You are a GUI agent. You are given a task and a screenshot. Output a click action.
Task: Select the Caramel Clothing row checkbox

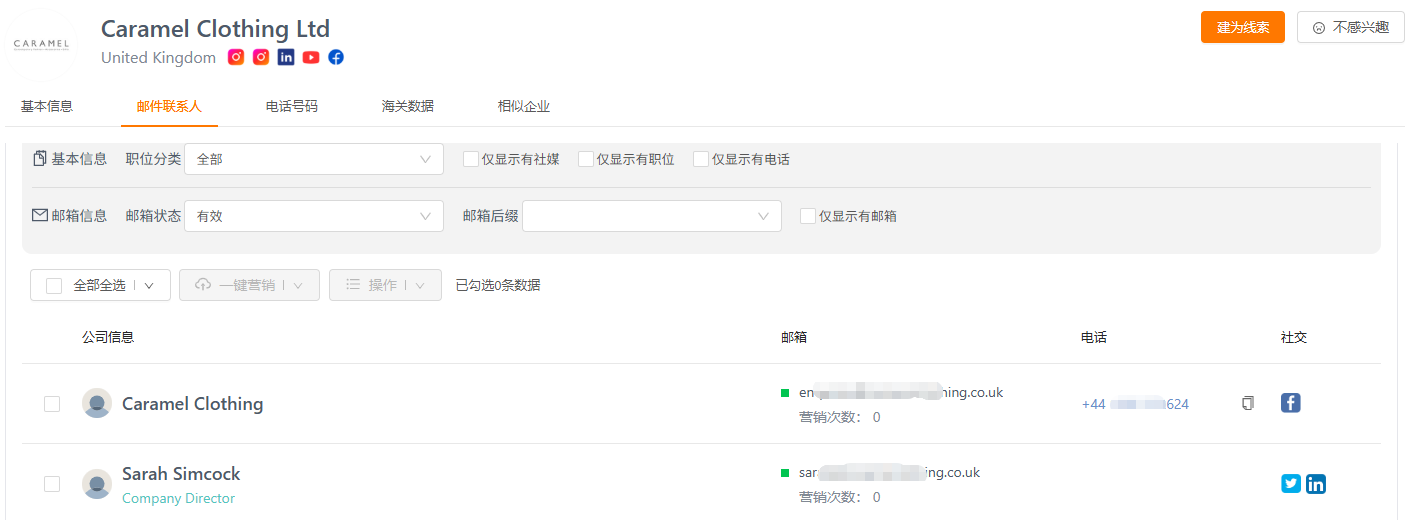tap(52, 404)
